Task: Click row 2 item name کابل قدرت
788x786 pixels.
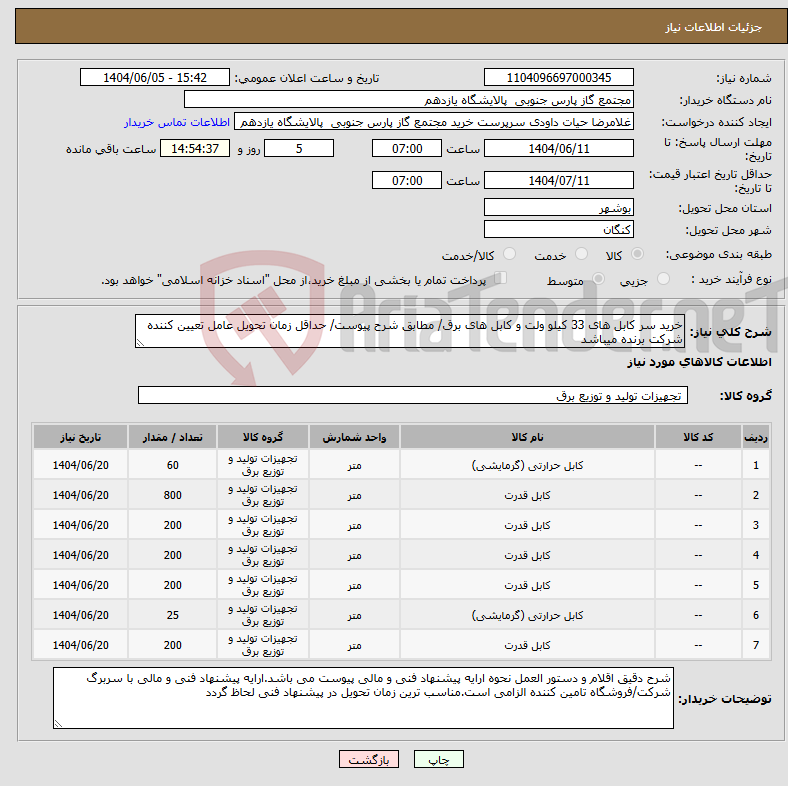Action: pos(527,495)
